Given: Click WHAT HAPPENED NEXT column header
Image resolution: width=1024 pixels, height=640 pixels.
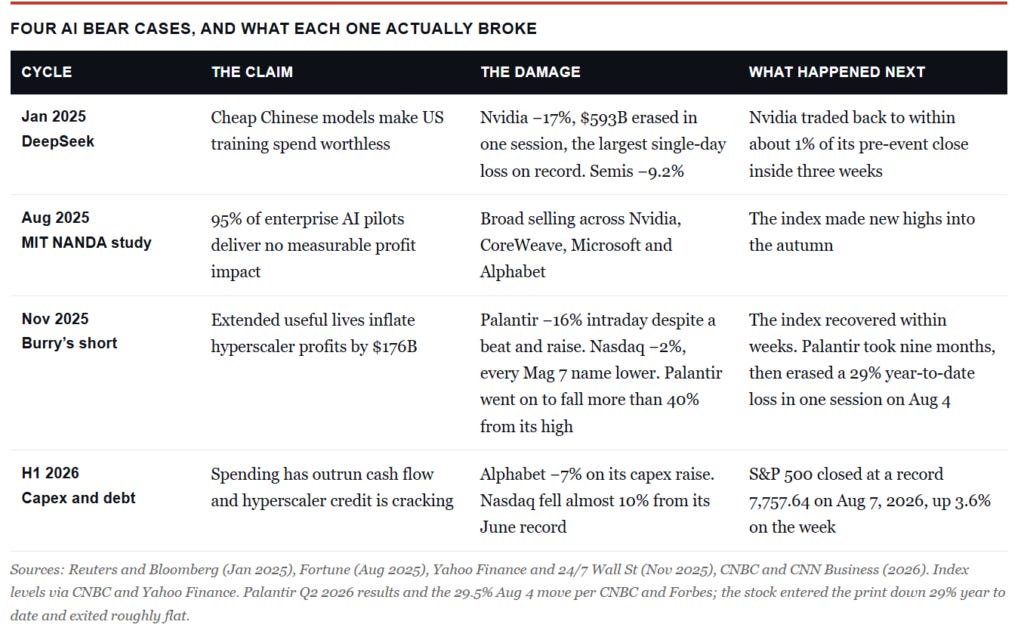Looking at the screenshot, I should (x=837, y=72).
